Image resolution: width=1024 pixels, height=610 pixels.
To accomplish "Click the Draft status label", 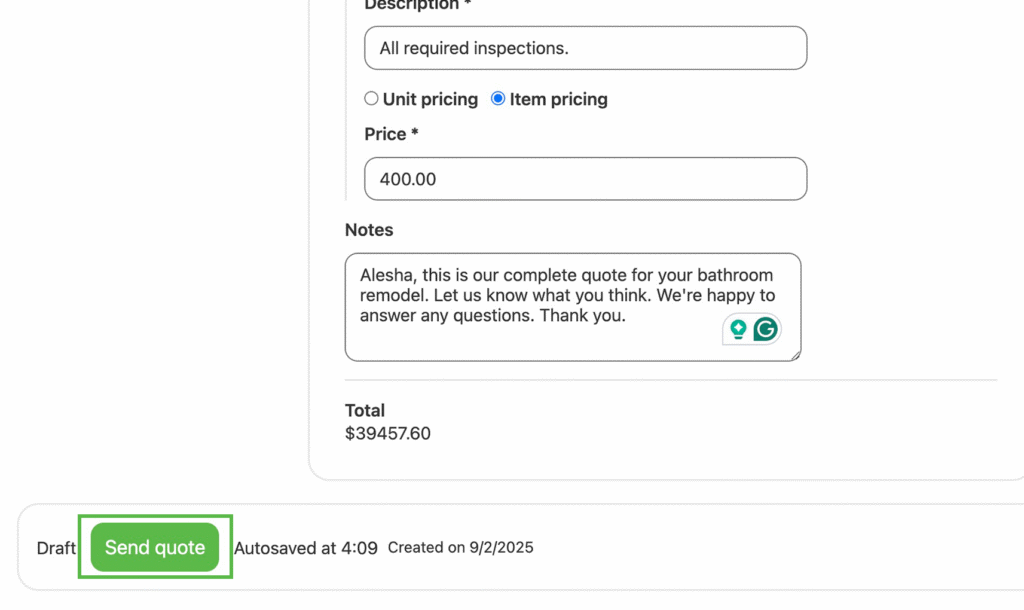I will (56, 548).
